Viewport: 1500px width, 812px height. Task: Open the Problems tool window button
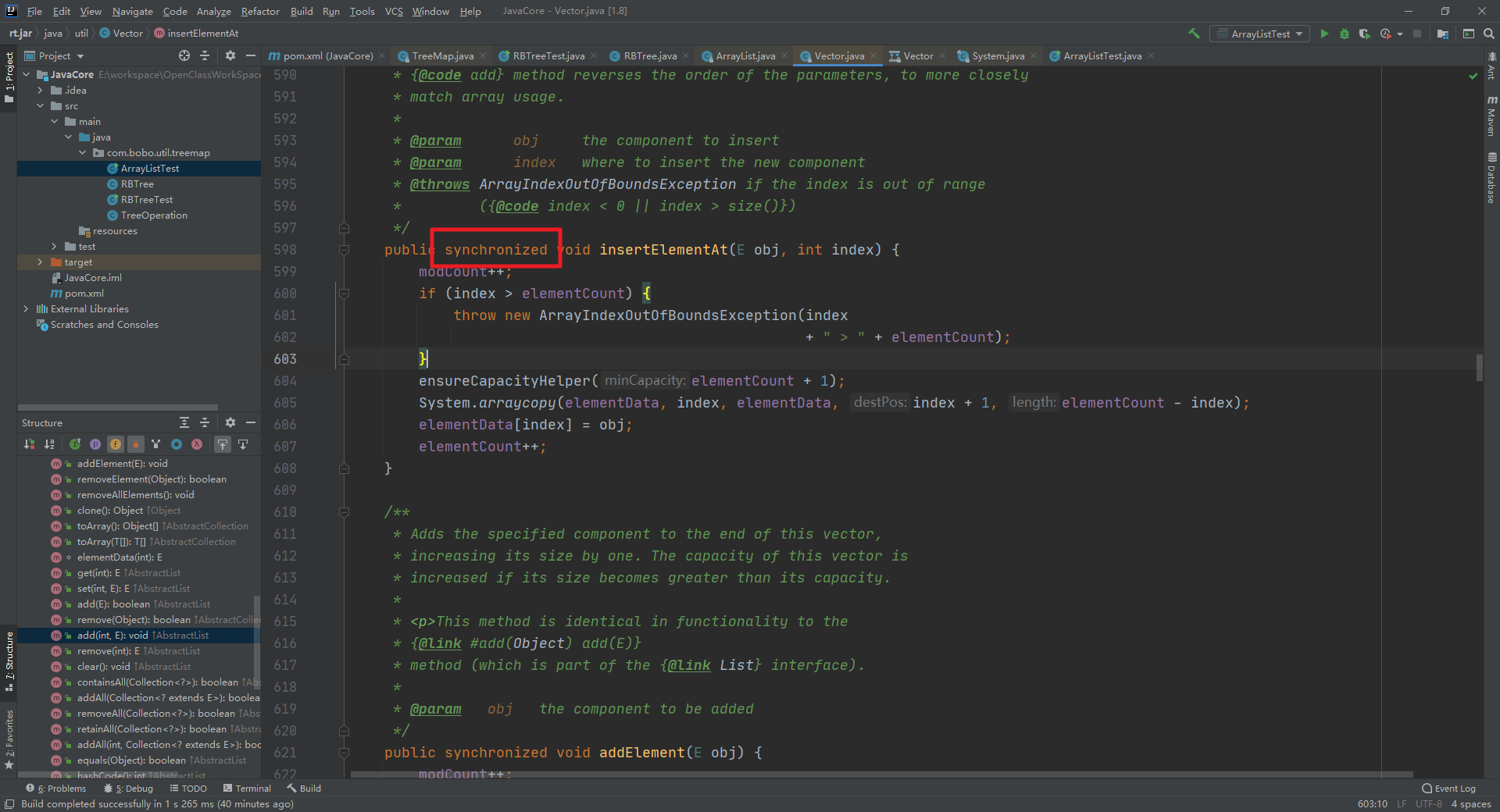[56, 789]
